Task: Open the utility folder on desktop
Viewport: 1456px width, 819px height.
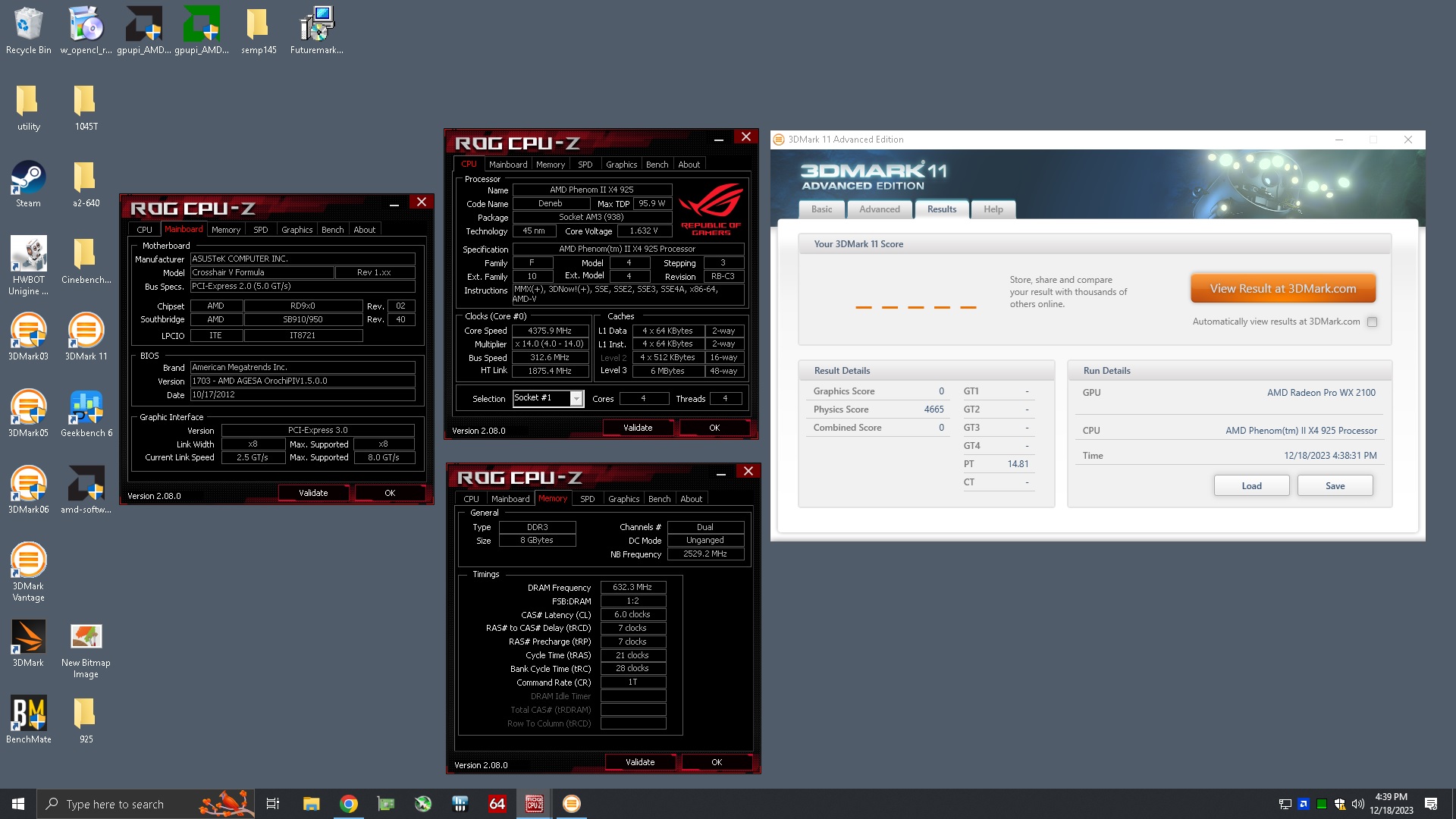Action: 28,108
